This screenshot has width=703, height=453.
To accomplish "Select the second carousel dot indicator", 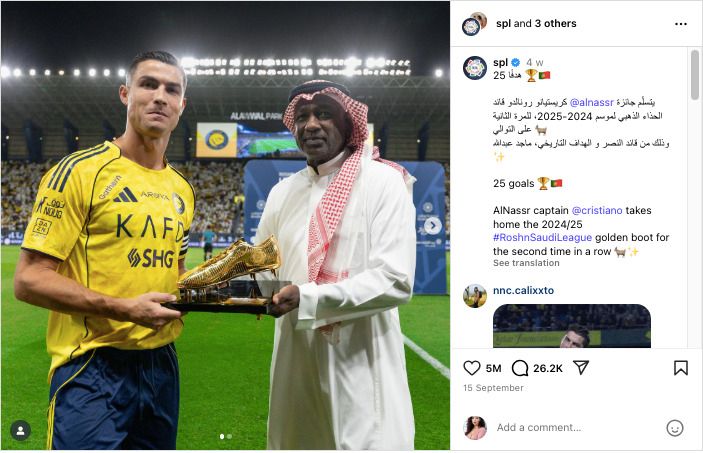I will (230, 436).
